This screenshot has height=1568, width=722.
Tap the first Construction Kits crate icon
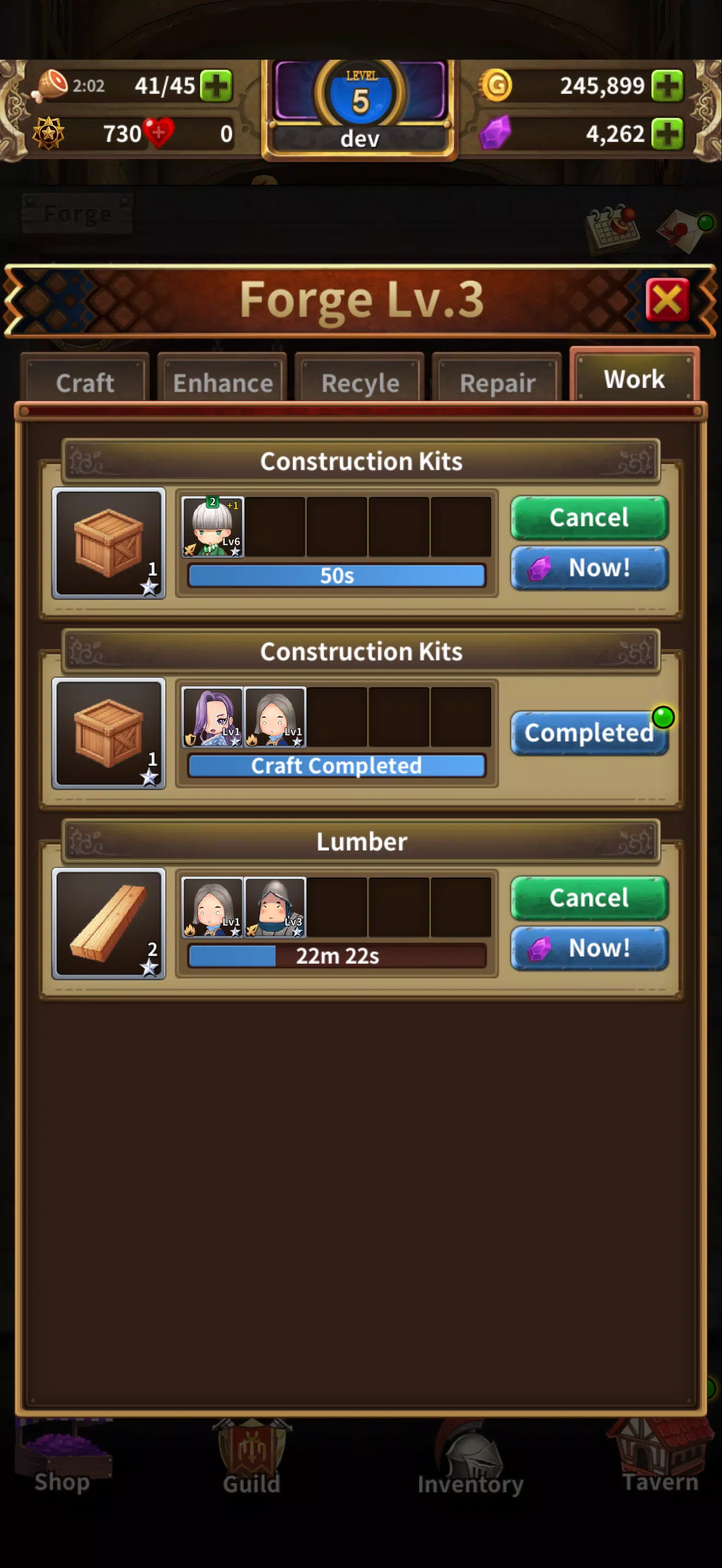point(109,542)
